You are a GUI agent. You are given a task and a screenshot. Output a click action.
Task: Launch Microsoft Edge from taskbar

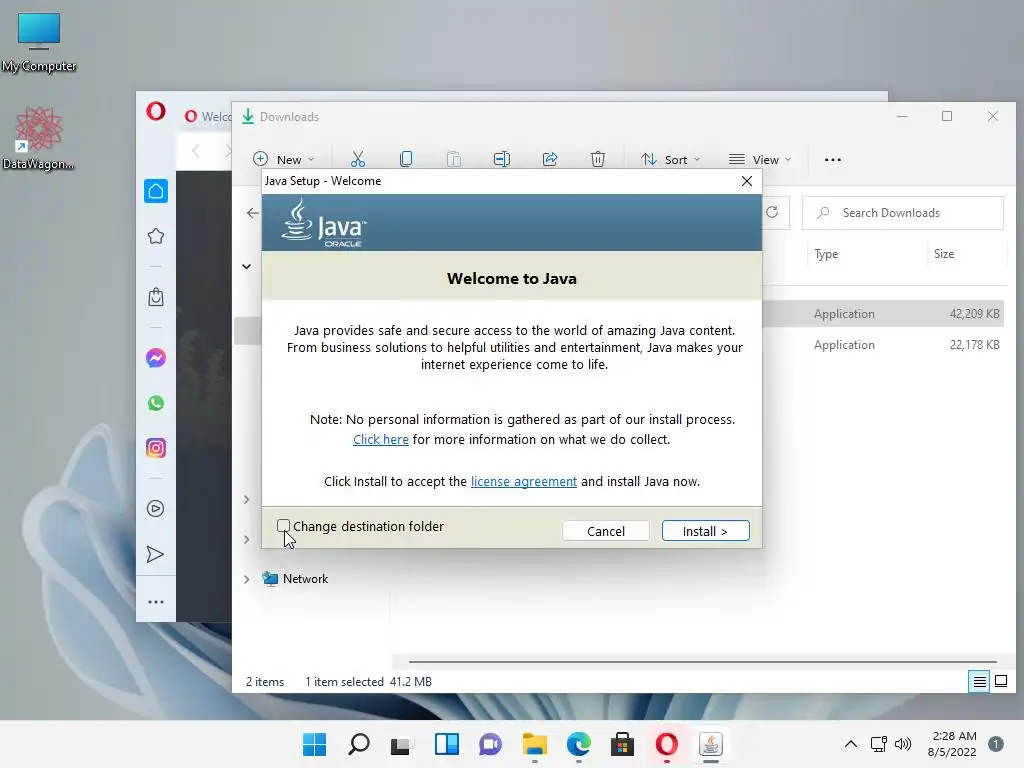(x=579, y=744)
